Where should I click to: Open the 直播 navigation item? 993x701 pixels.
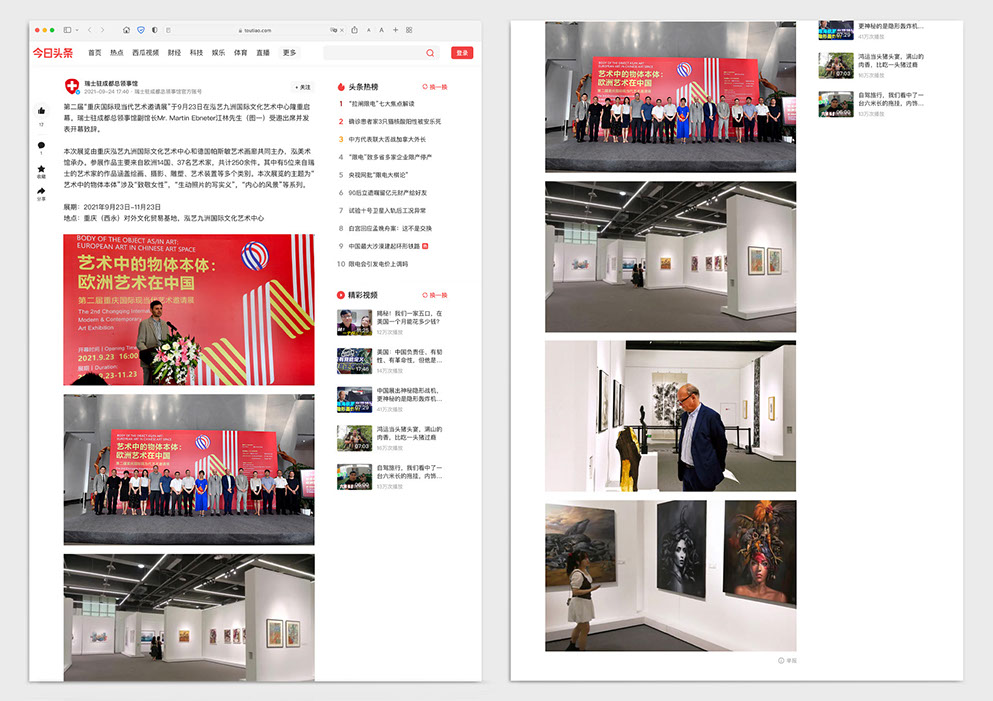tap(263, 53)
